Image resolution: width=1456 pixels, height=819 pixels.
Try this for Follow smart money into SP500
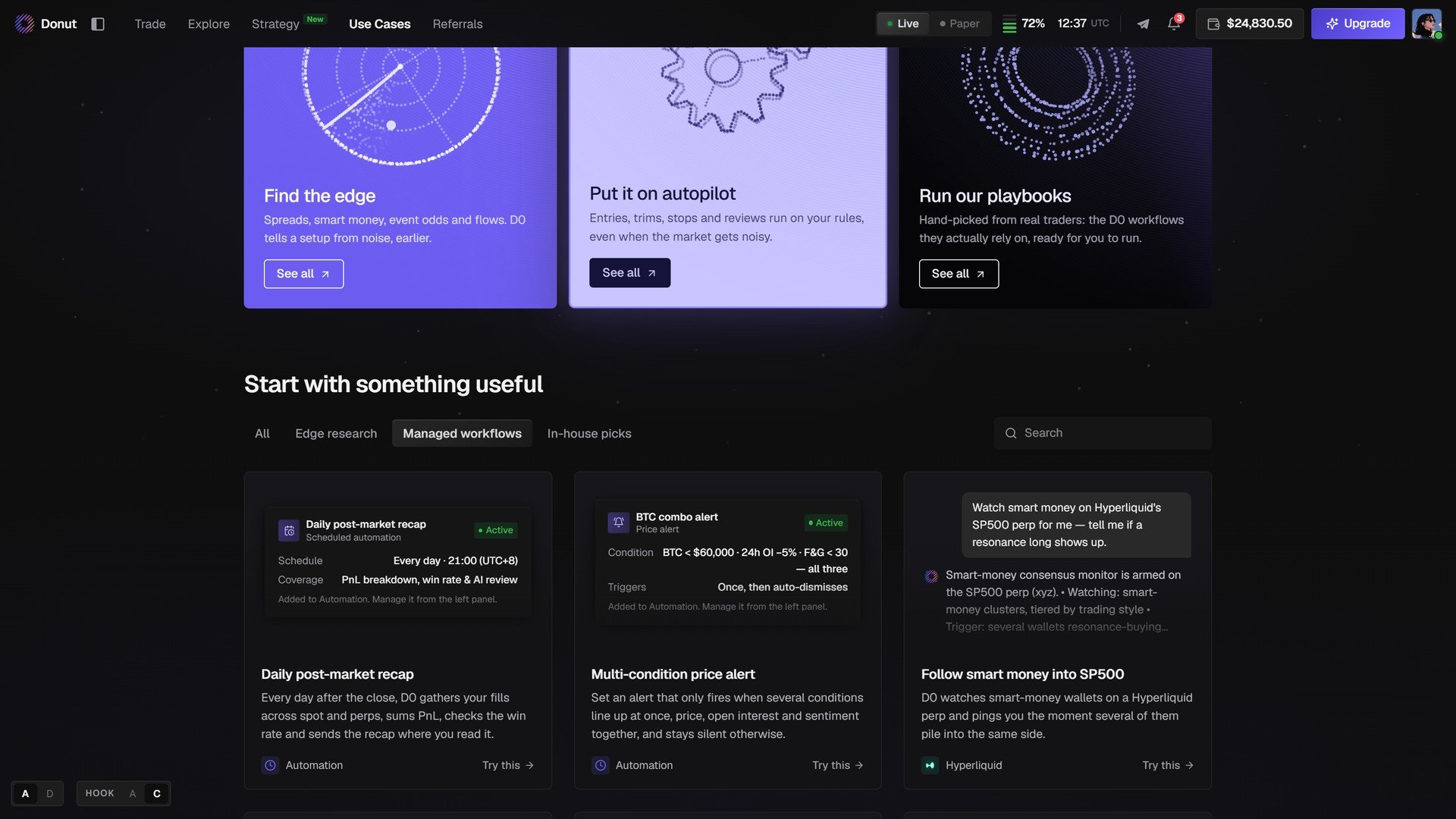pyautogui.click(x=1168, y=765)
